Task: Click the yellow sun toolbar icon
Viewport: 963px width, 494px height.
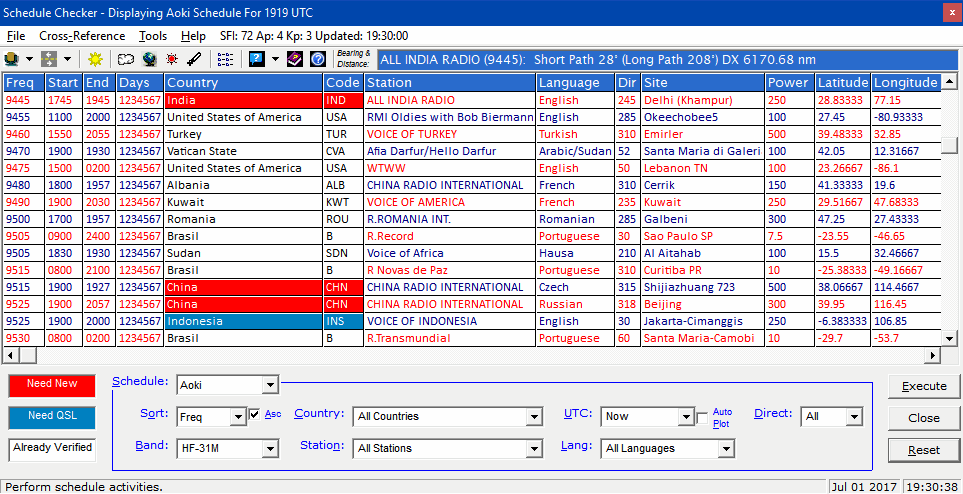Action: (x=95, y=59)
